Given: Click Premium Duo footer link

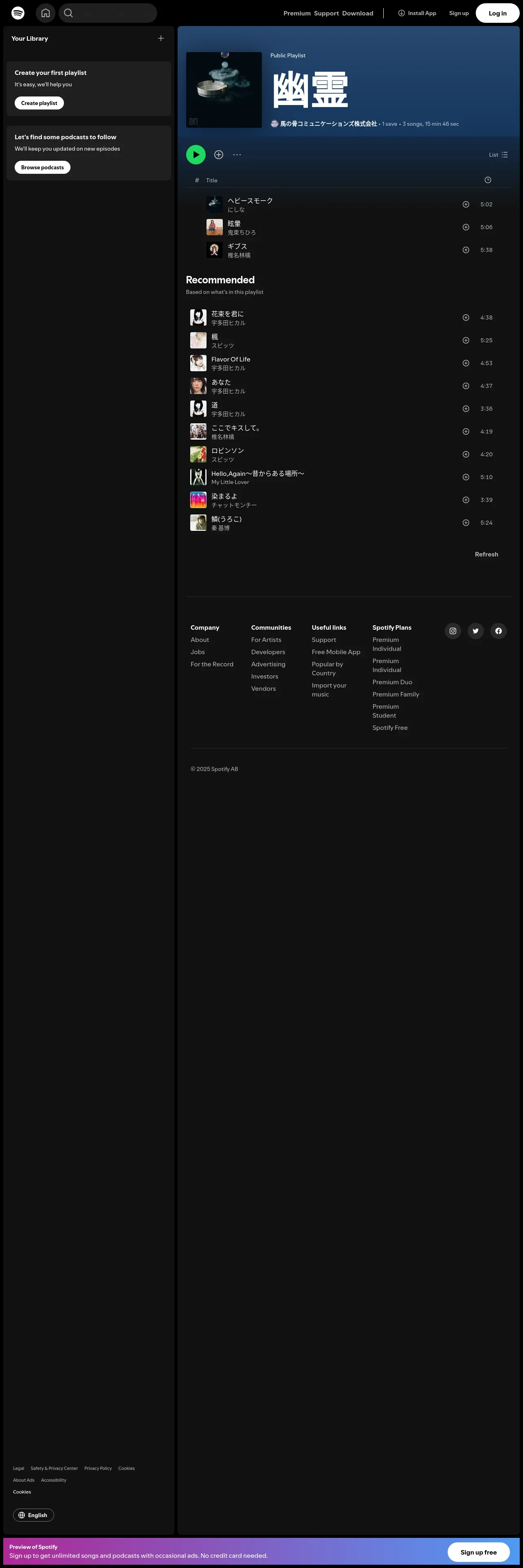Looking at the screenshot, I should point(392,682).
